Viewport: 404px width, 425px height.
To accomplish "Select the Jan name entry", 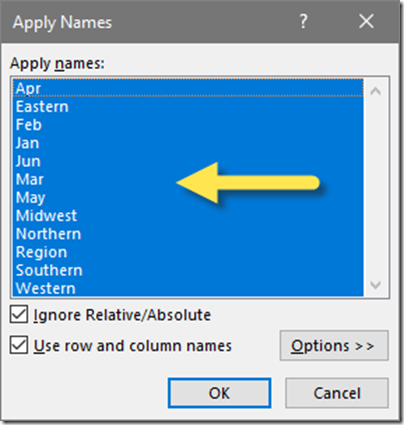I will 188,143.
